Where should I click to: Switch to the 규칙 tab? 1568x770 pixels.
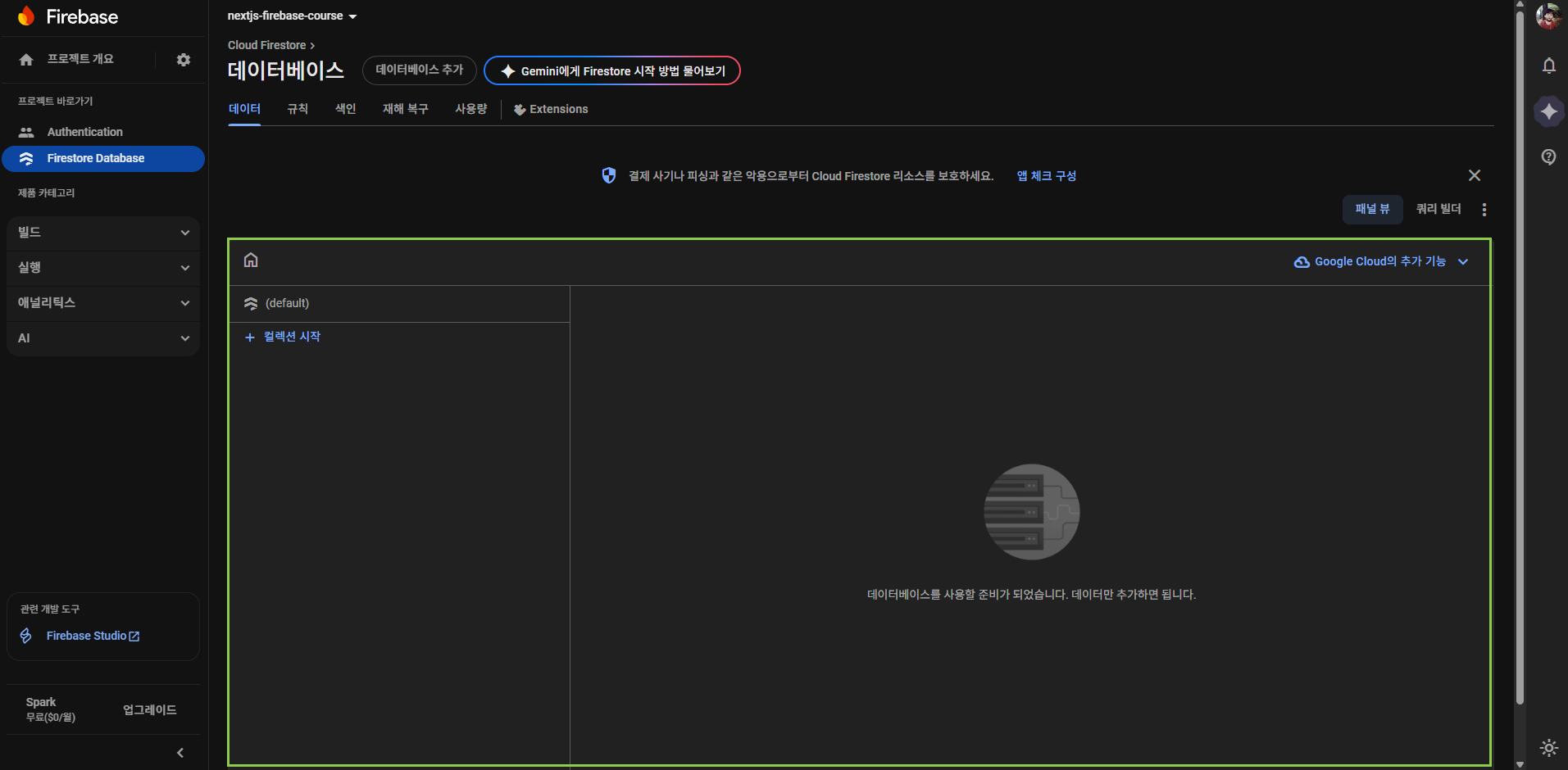[x=298, y=109]
